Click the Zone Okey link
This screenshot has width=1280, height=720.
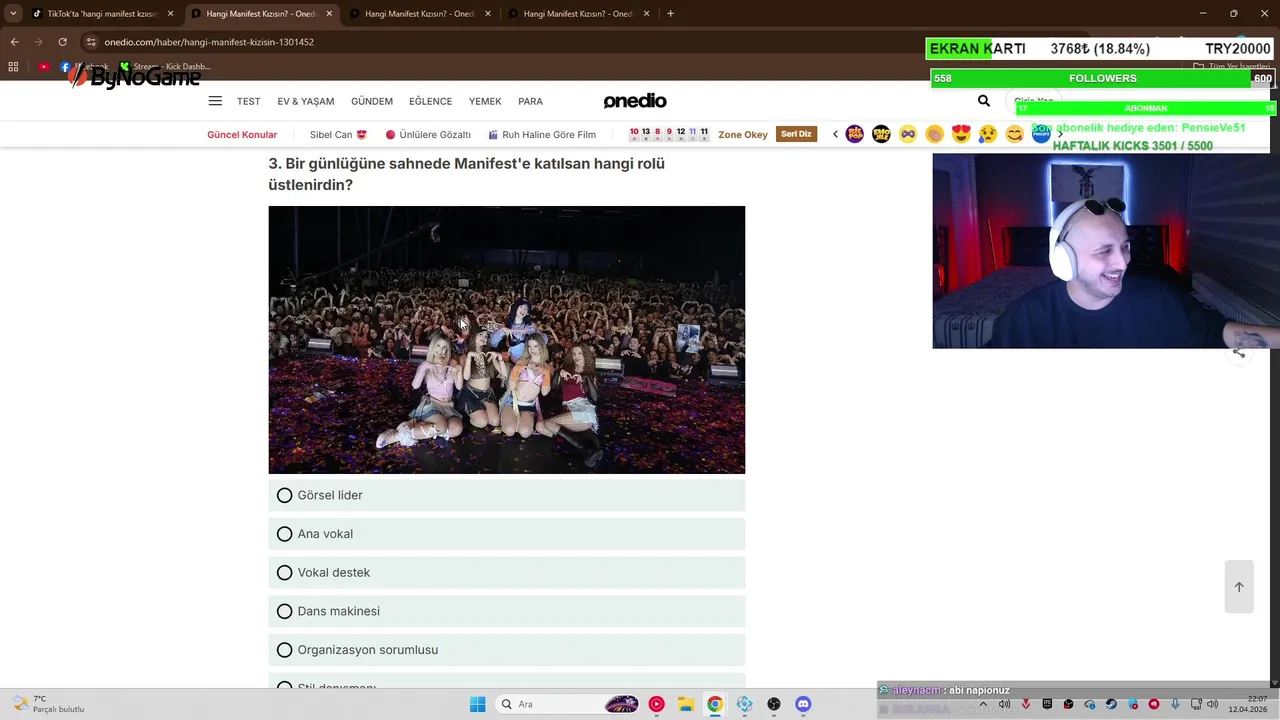click(743, 134)
